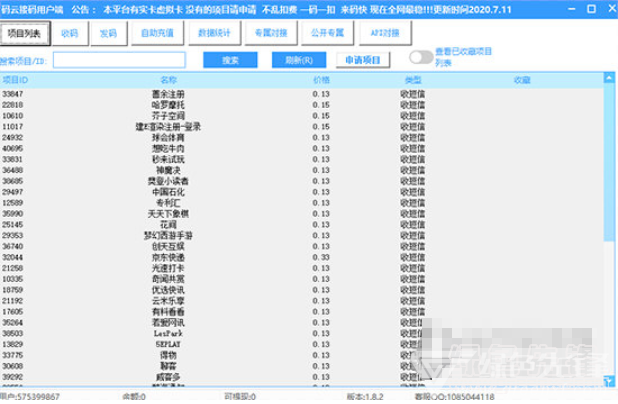Viewport: 618px width, 404px height.
Task: Sort by the 项目ID column header
Action: tap(15, 80)
